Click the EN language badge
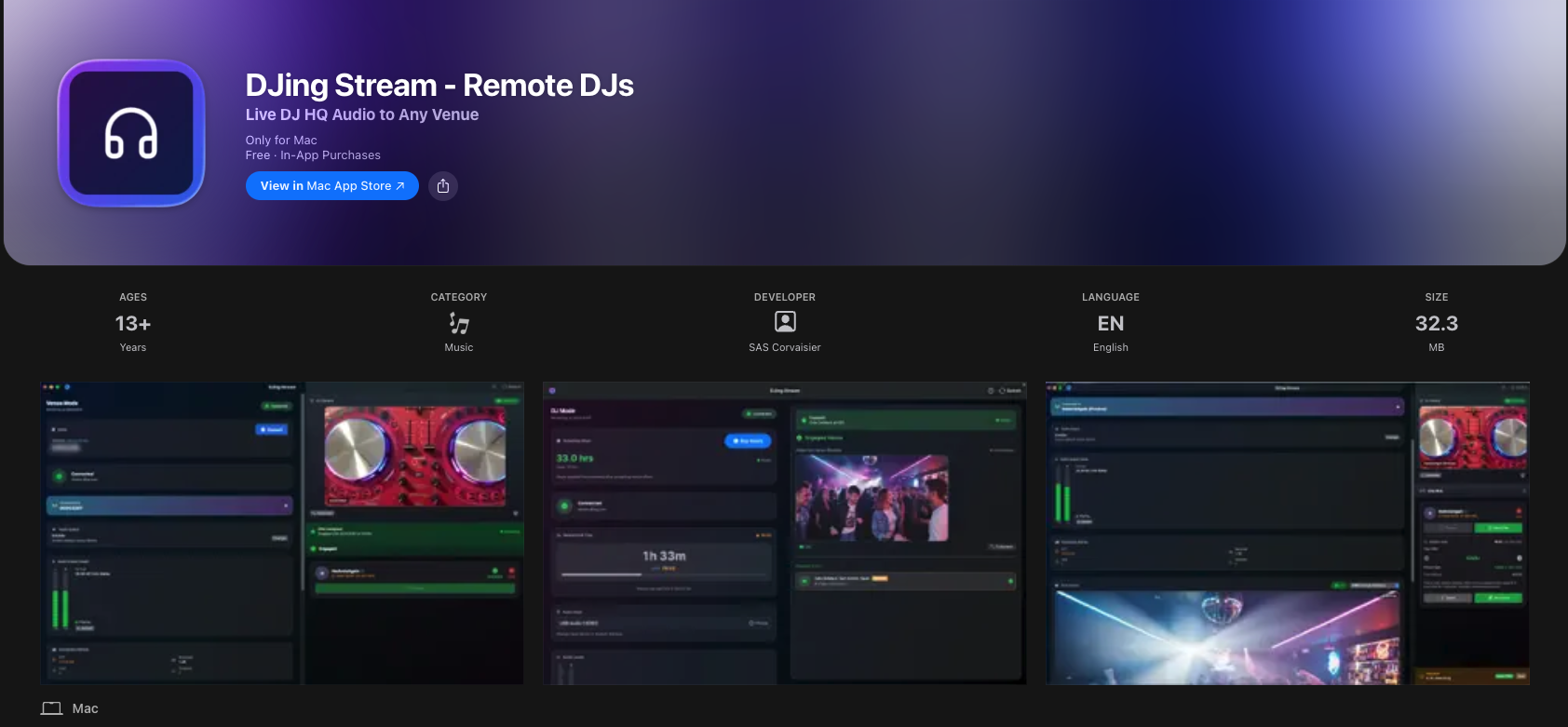1568x727 pixels. (x=1110, y=323)
